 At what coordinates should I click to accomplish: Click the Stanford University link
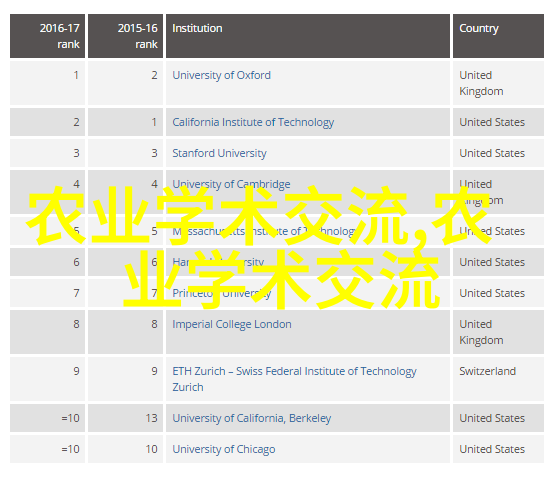click(x=219, y=154)
